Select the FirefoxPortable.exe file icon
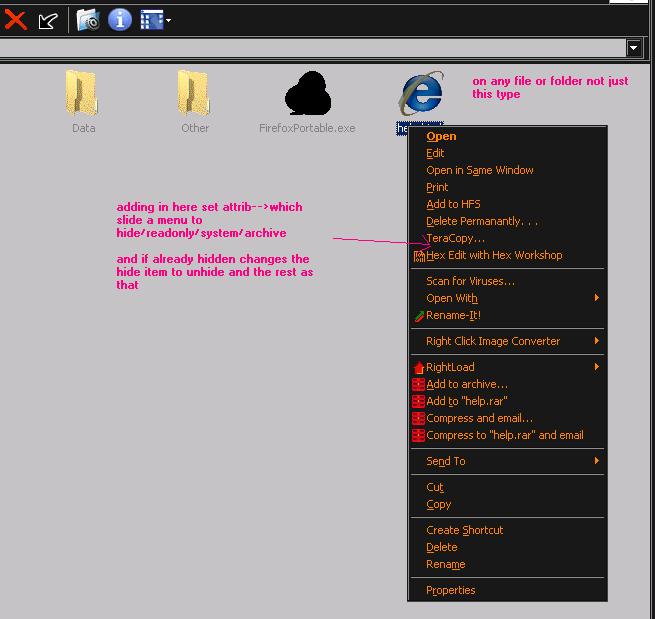 tap(307, 94)
